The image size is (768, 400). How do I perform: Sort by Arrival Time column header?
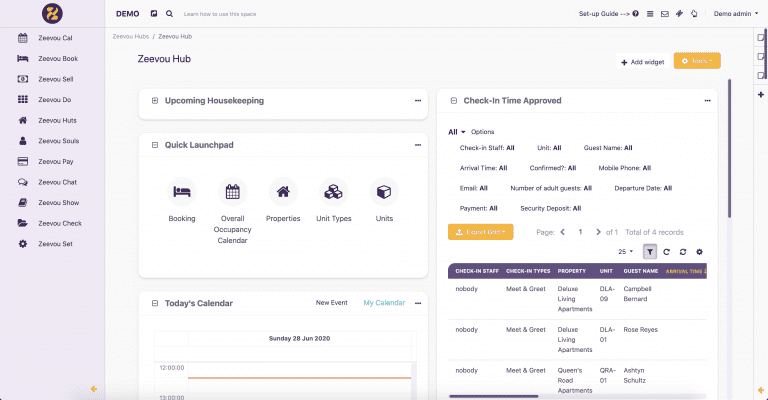[x=685, y=271]
